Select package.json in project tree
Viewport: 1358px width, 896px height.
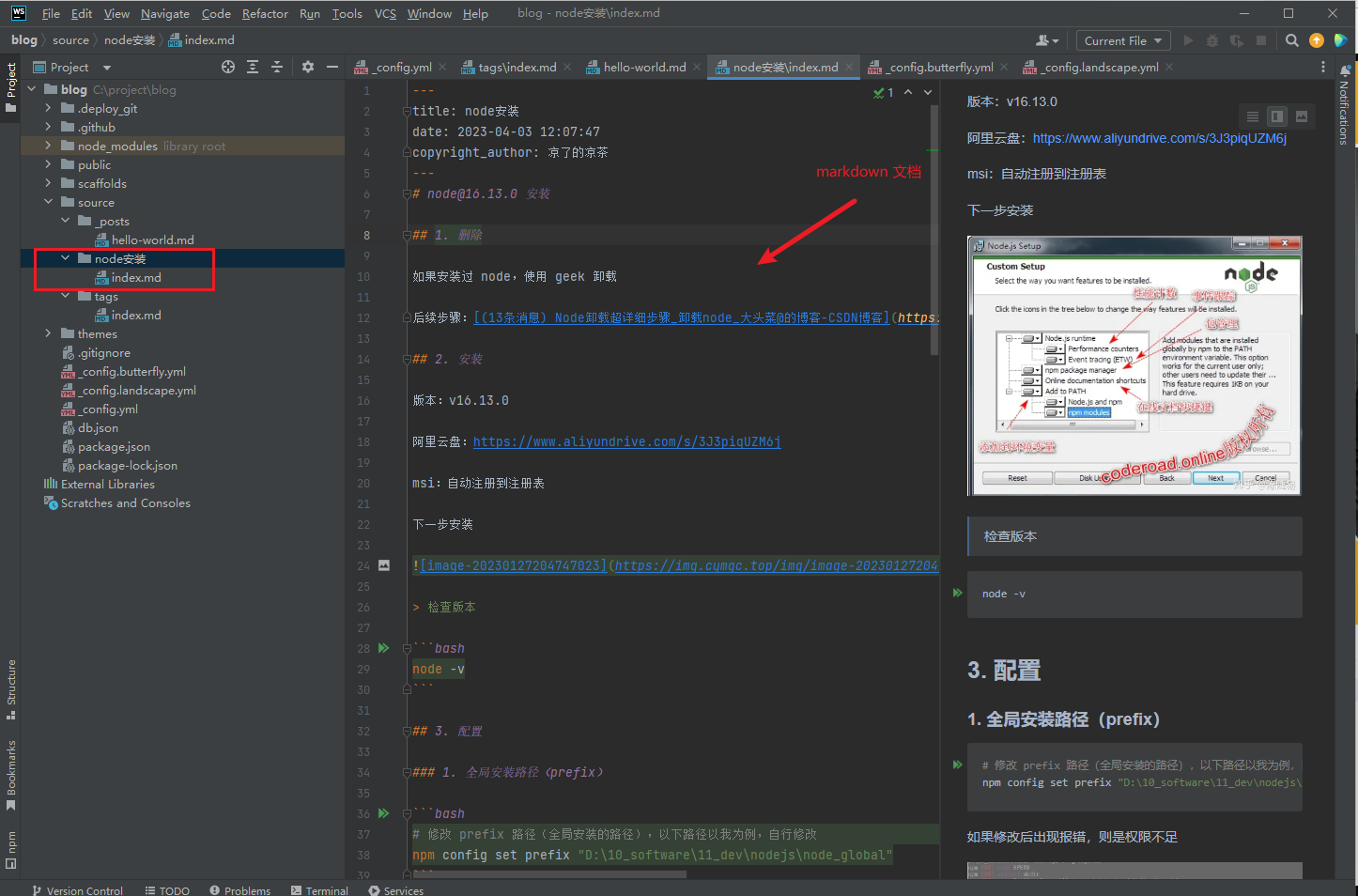pos(114,446)
